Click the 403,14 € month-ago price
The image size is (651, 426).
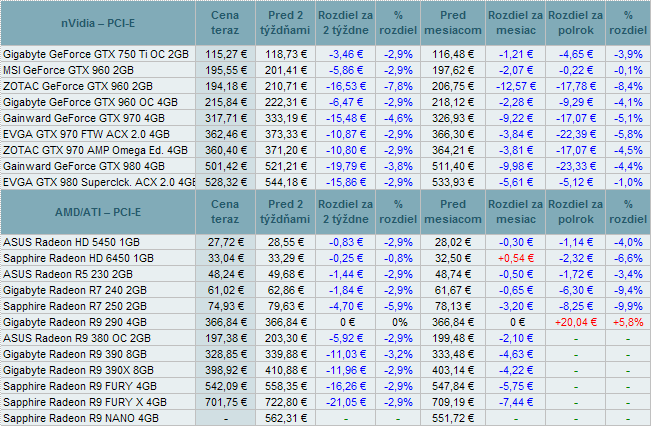(453, 370)
